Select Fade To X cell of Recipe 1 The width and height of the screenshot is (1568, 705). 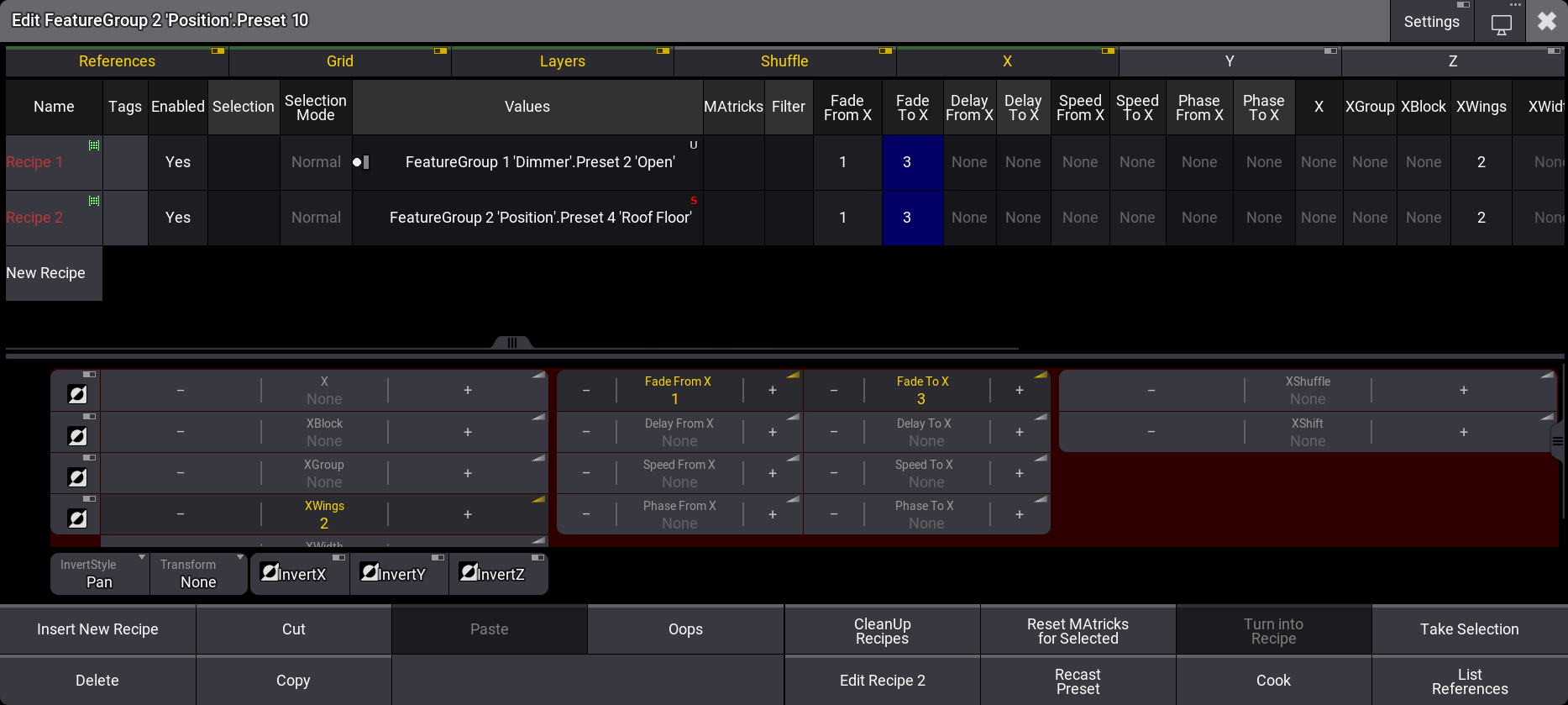pos(912,162)
